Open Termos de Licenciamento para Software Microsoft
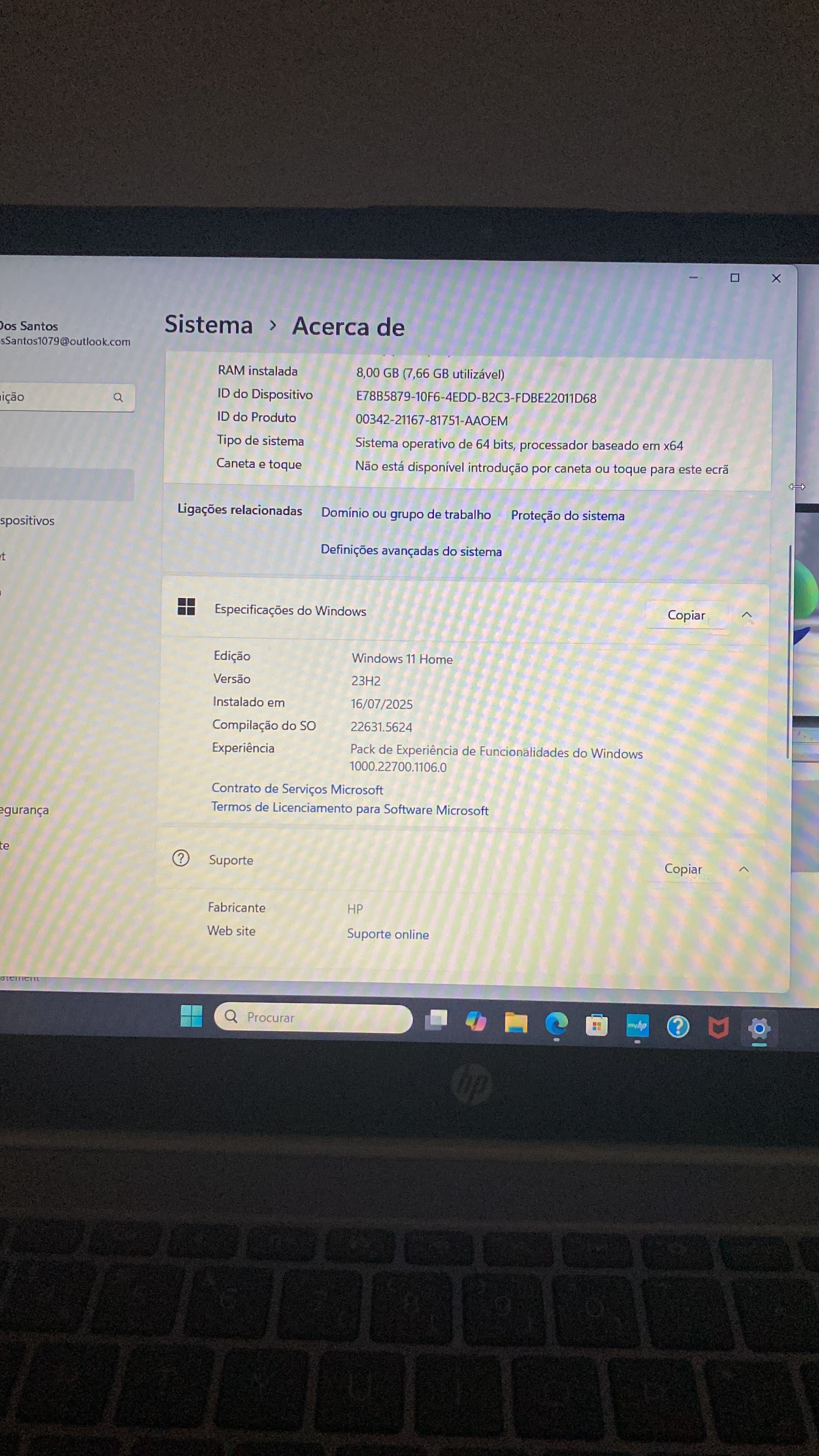This screenshot has width=819, height=1456. point(349,808)
